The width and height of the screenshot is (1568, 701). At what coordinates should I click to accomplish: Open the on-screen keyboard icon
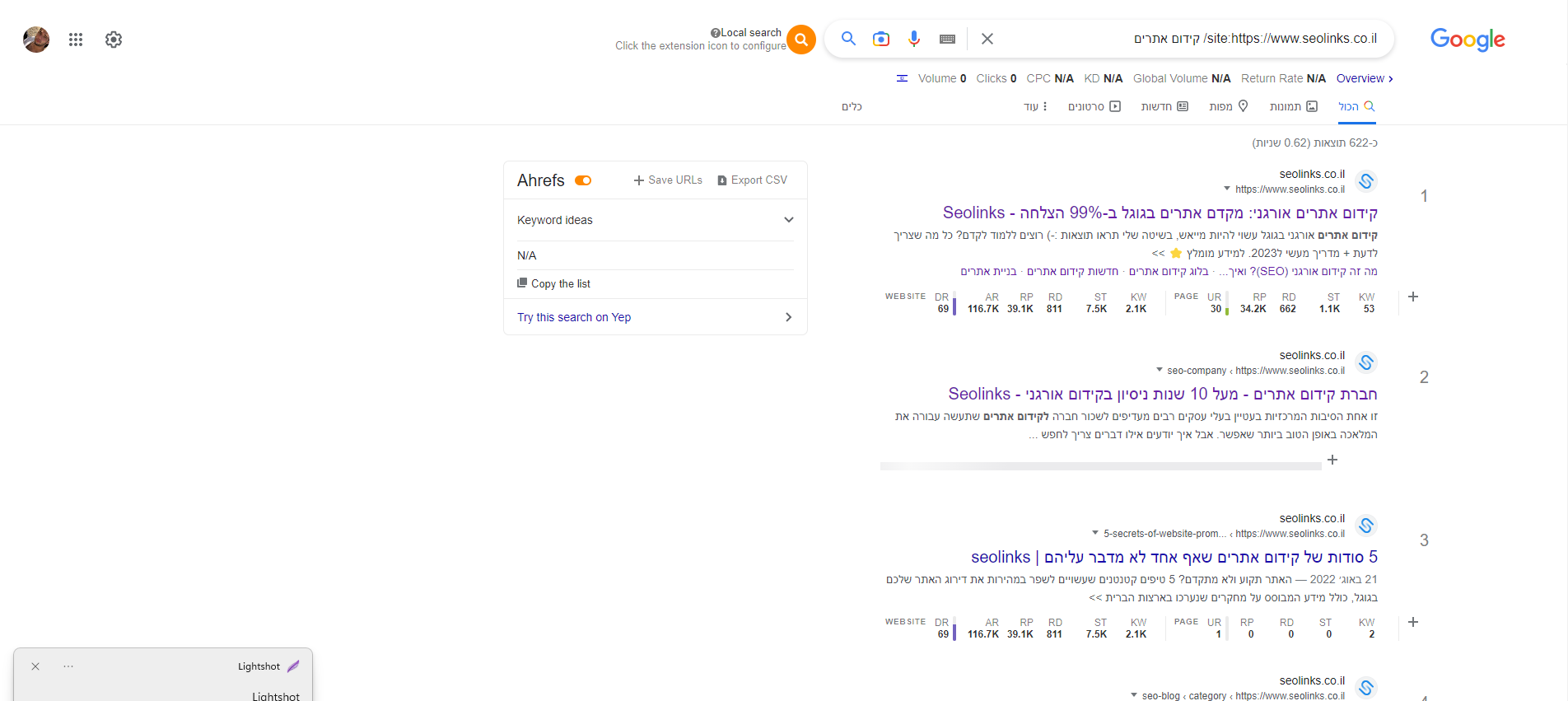tap(947, 39)
